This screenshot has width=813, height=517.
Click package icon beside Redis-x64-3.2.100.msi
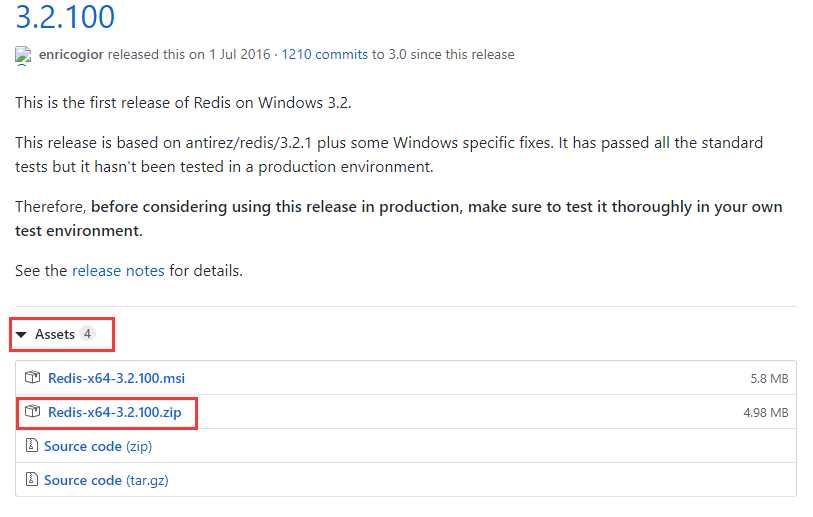pyautogui.click(x=32, y=378)
